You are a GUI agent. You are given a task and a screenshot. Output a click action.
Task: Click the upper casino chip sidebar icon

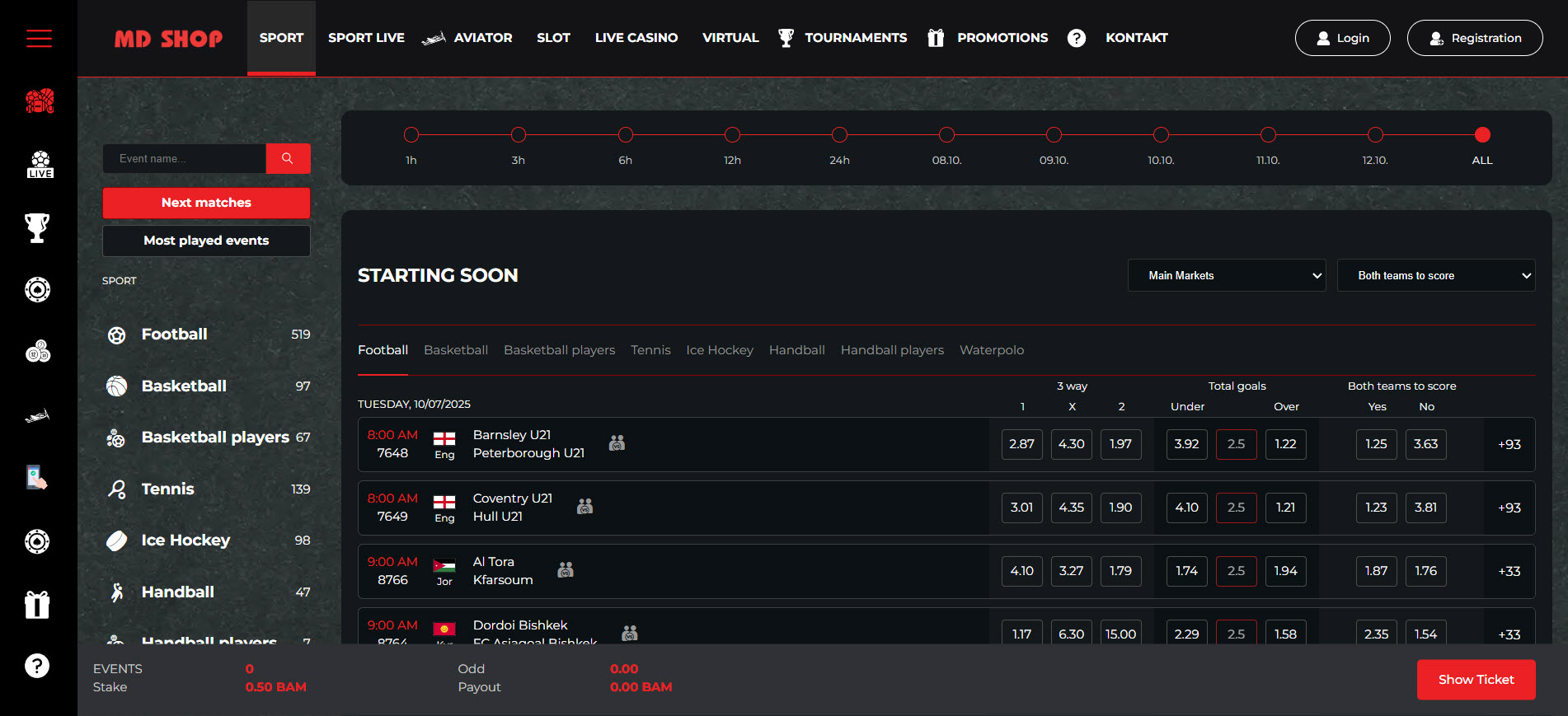37,289
